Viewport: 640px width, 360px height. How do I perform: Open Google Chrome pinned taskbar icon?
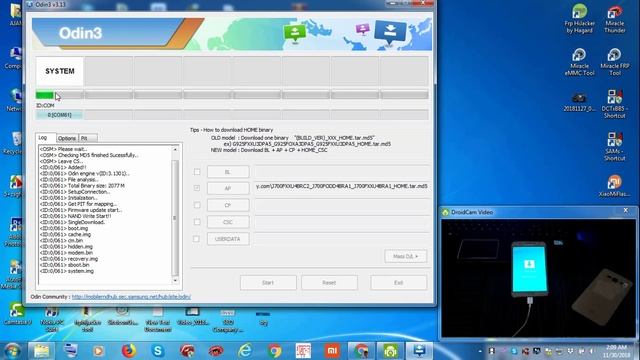click(x=275, y=351)
